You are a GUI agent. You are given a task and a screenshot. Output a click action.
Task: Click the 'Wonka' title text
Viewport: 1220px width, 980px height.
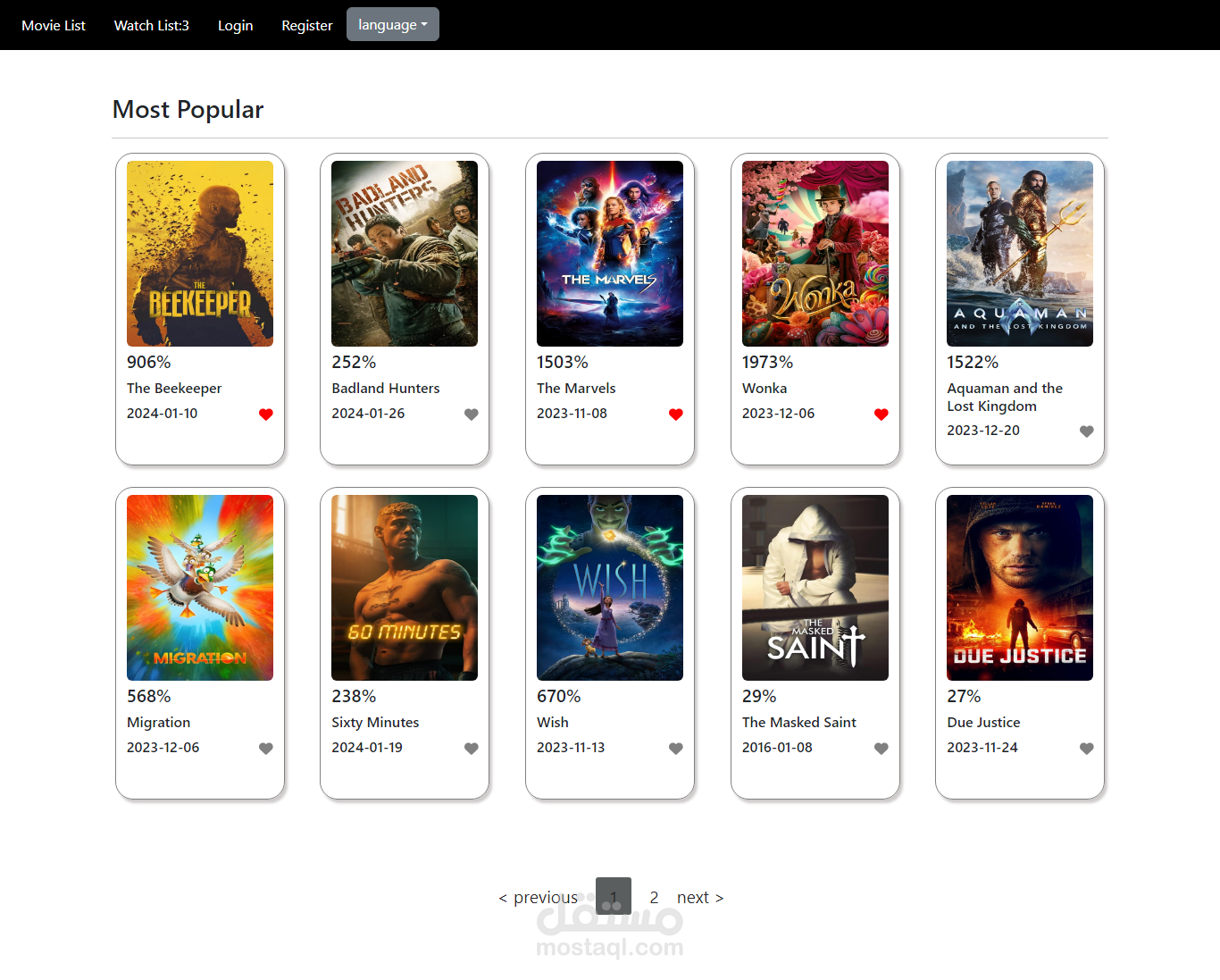tap(765, 389)
